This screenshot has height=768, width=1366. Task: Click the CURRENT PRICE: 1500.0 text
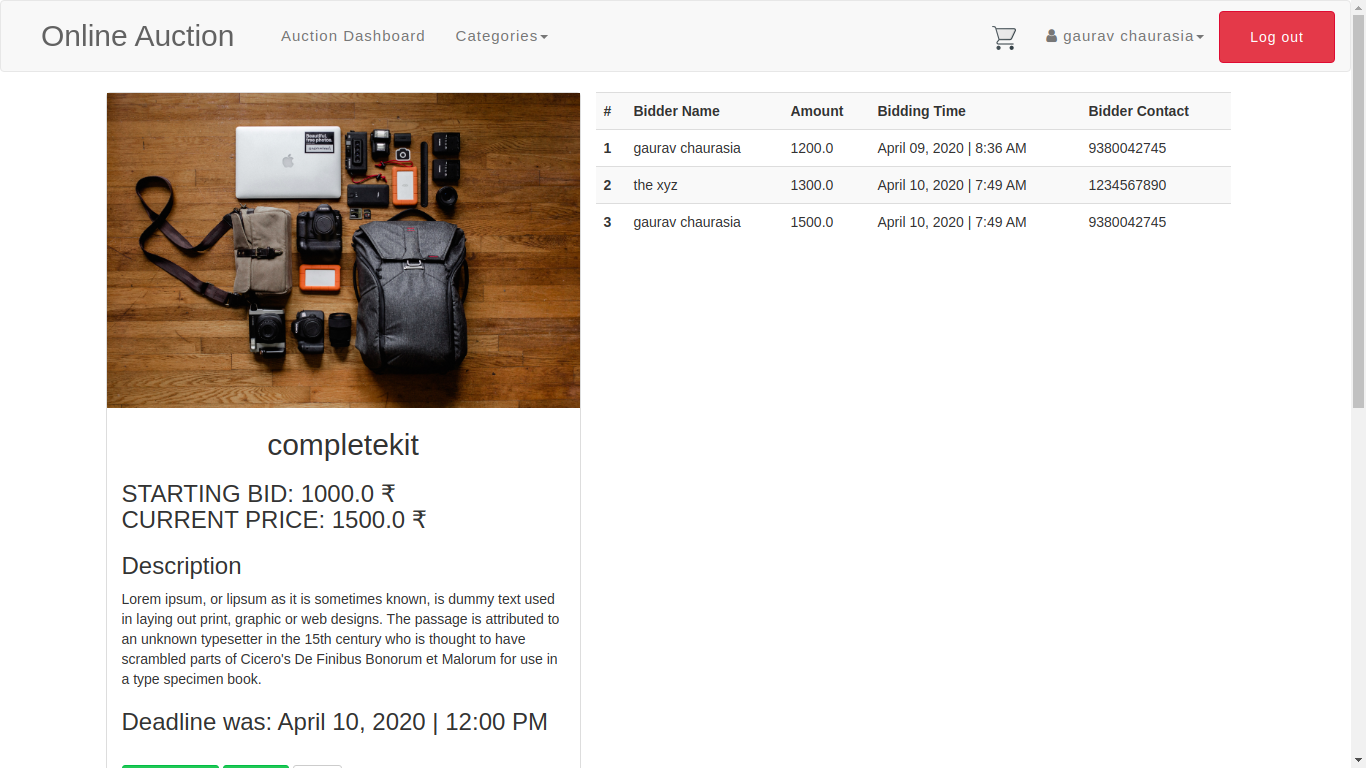[x=274, y=520]
